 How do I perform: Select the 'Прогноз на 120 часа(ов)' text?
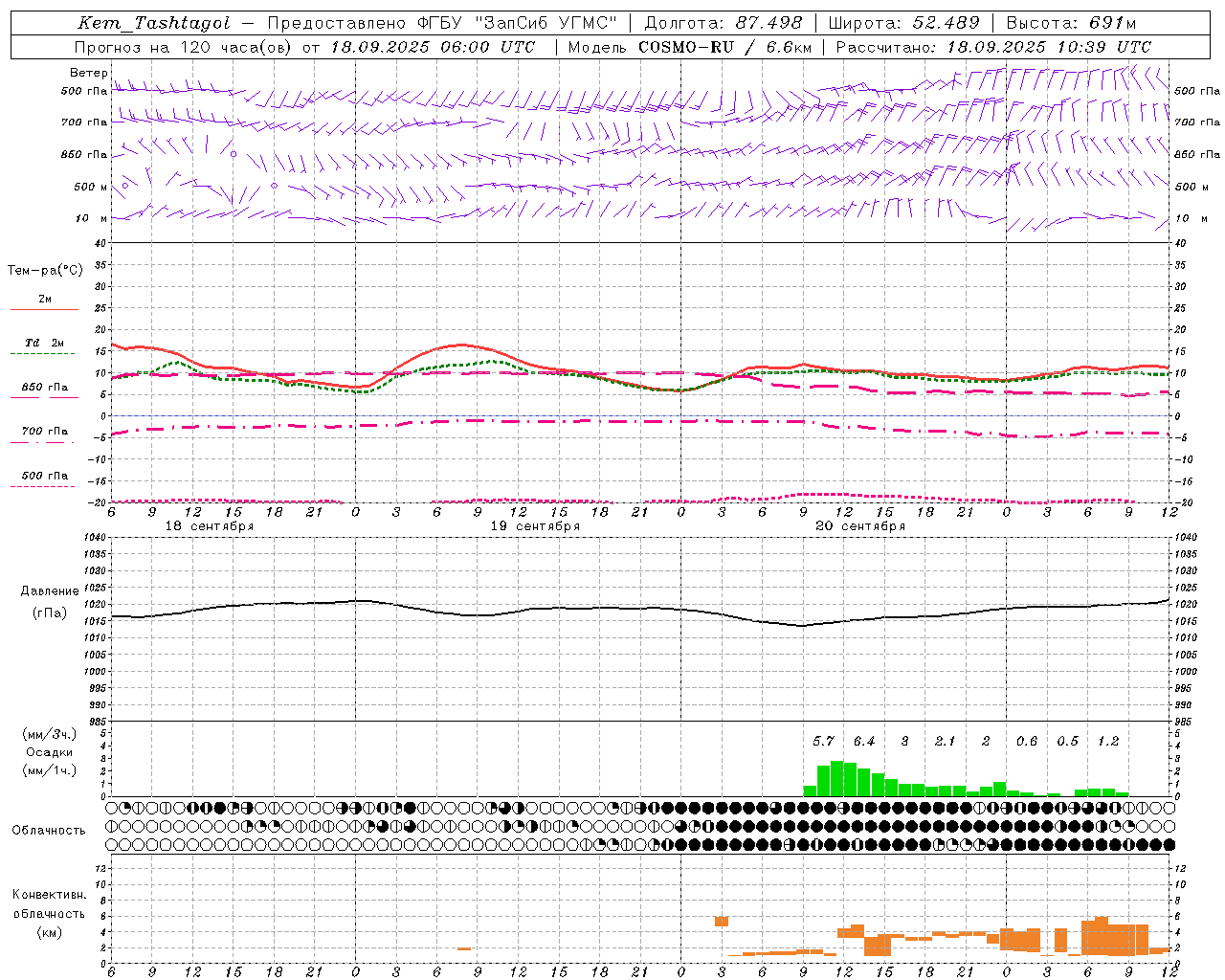coord(185,47)
